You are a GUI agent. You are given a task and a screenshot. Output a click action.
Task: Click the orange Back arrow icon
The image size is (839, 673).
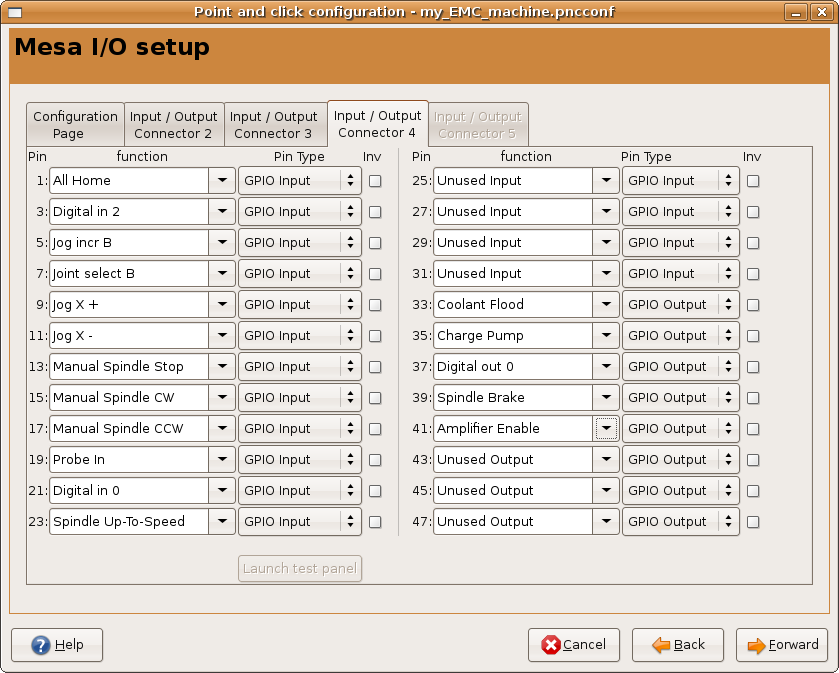pyautogui.click(x=661, y=645)
